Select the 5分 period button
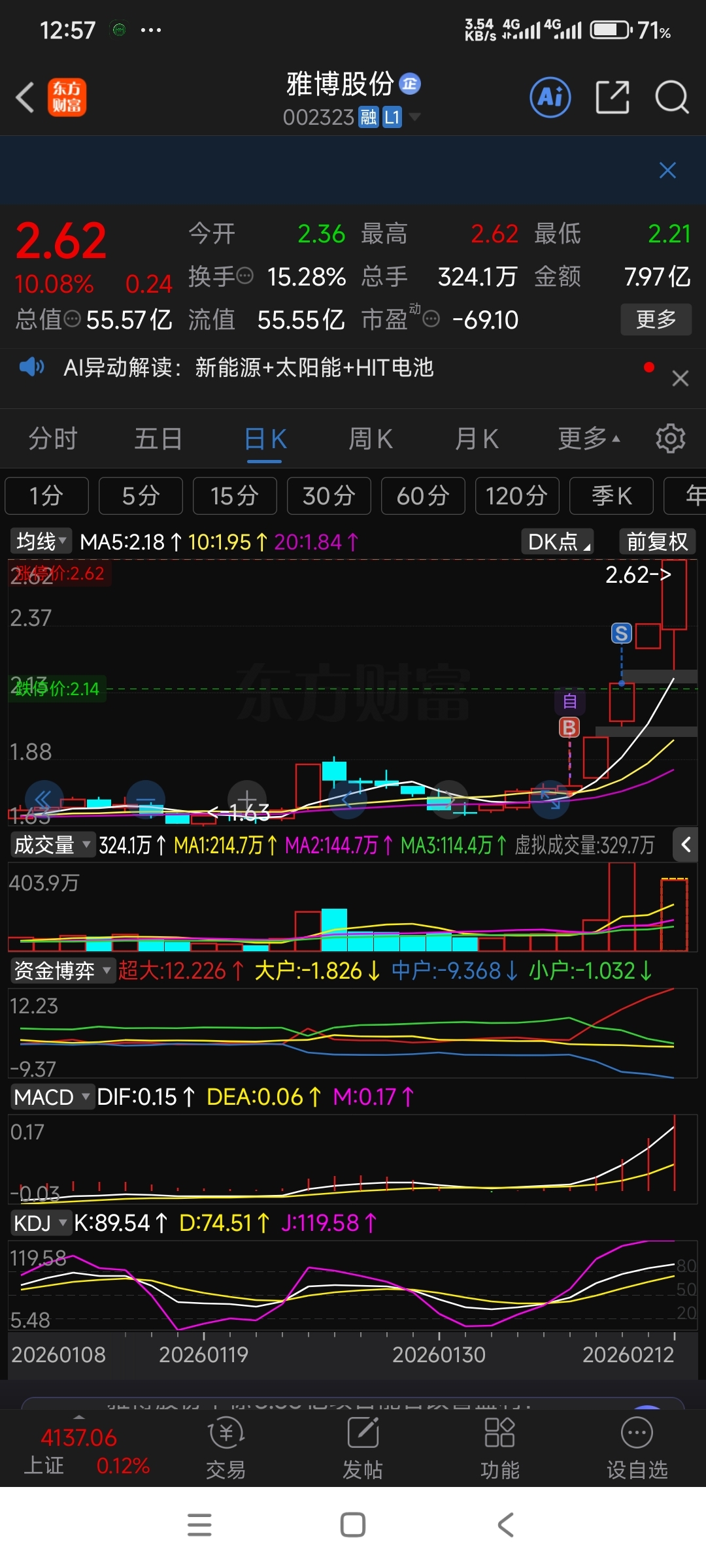The height and width of the screenshot is (1568, 706). coord(141,496)
